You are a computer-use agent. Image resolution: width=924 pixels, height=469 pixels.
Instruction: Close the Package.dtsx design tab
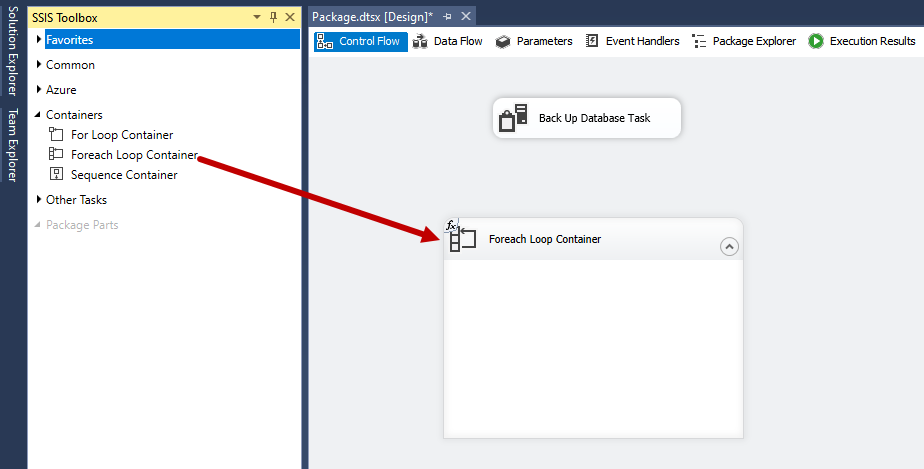point(466,16)
